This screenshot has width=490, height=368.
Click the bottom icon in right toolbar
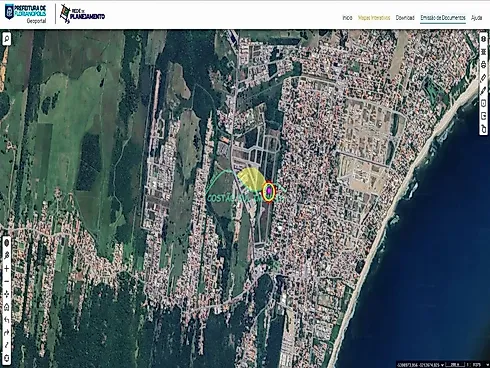point(483,128)
